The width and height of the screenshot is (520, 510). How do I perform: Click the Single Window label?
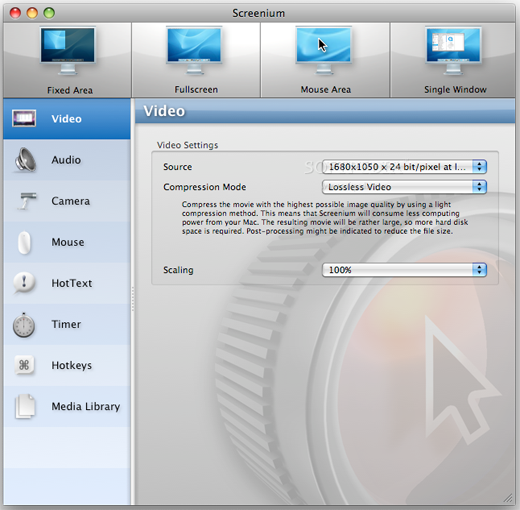point(455,90)
